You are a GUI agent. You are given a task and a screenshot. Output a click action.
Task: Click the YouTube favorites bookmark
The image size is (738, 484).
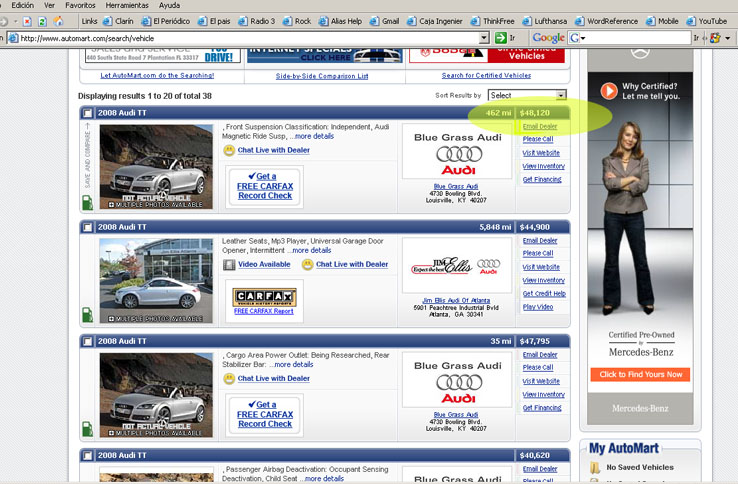707,21
